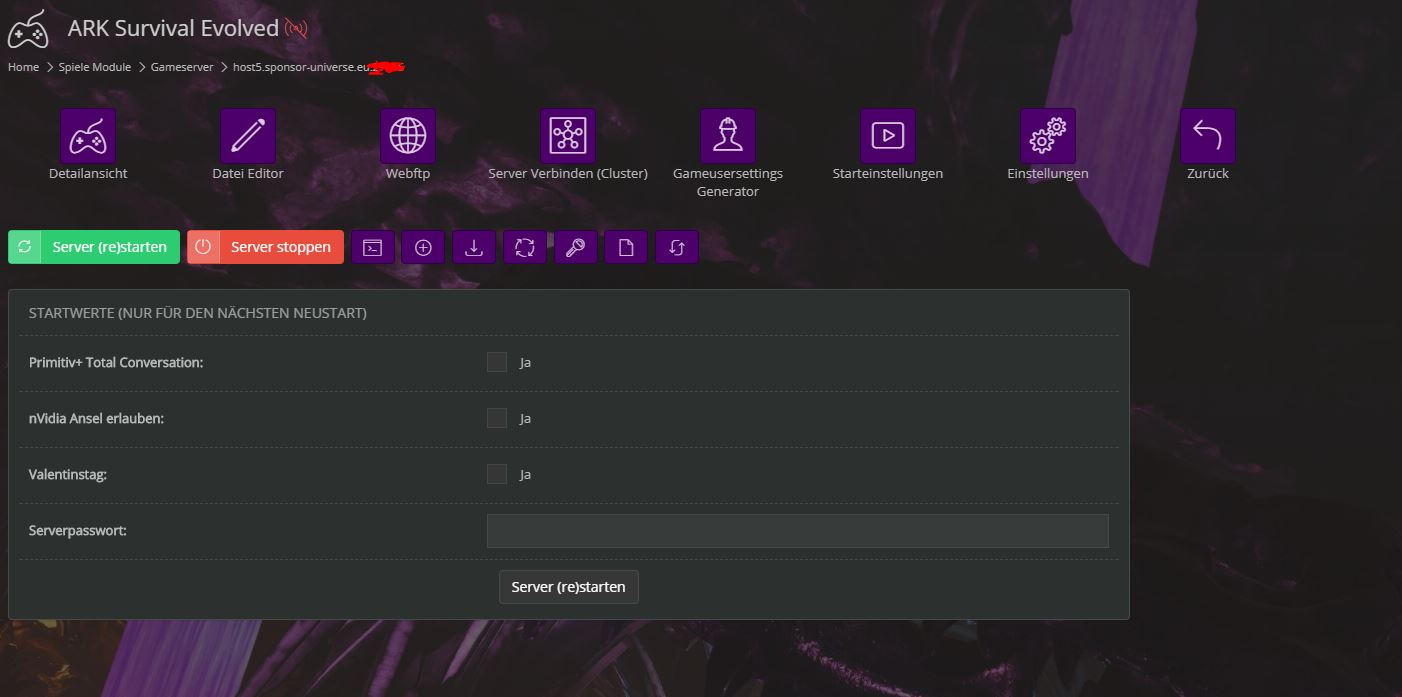Click the download arrow toolbar icon
Image resolution: width=1402 pixels, height=697 pixels.
pos(474,248)
